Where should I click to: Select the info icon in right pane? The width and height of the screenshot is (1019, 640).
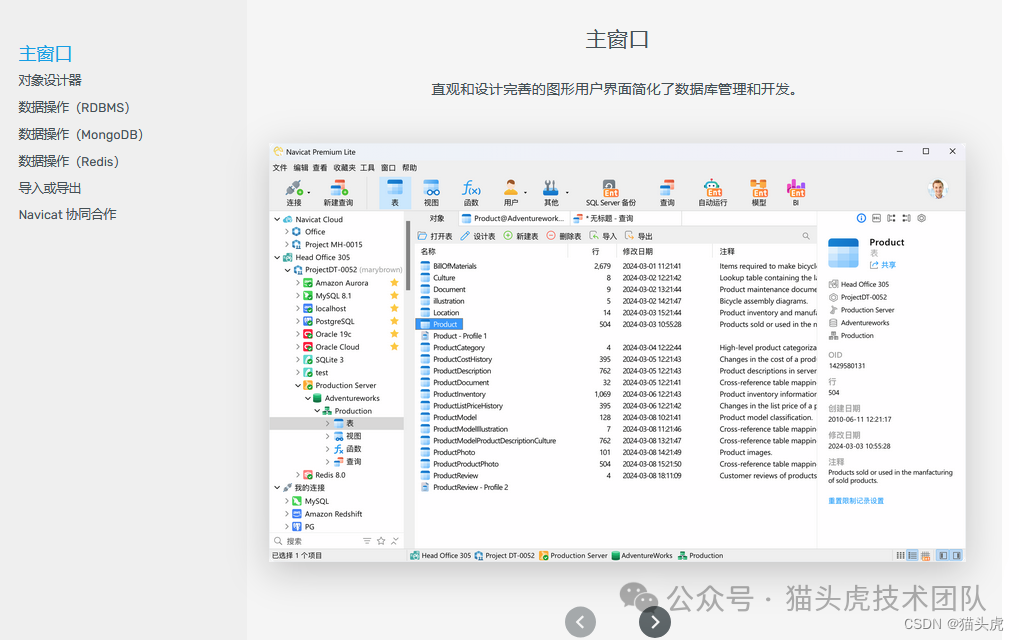tap(861, 218)
